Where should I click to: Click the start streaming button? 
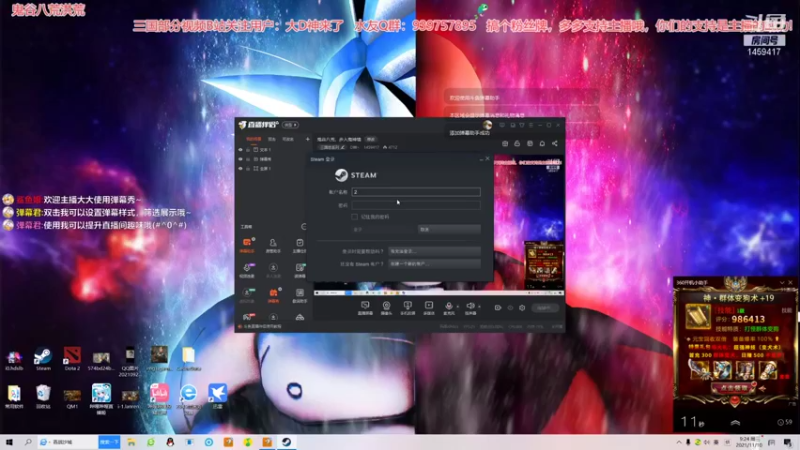[x=544, y=308]
